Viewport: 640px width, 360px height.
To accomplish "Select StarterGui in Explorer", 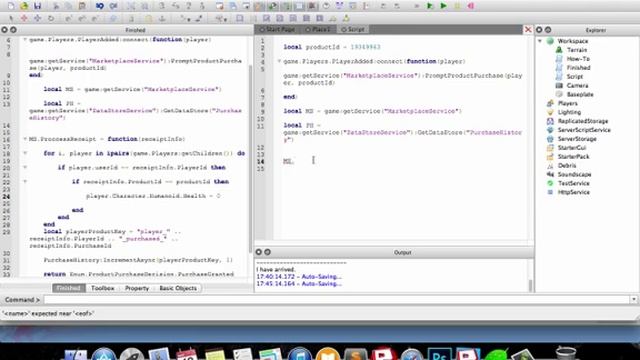I will pyautogui.click(x=572, y=148).
